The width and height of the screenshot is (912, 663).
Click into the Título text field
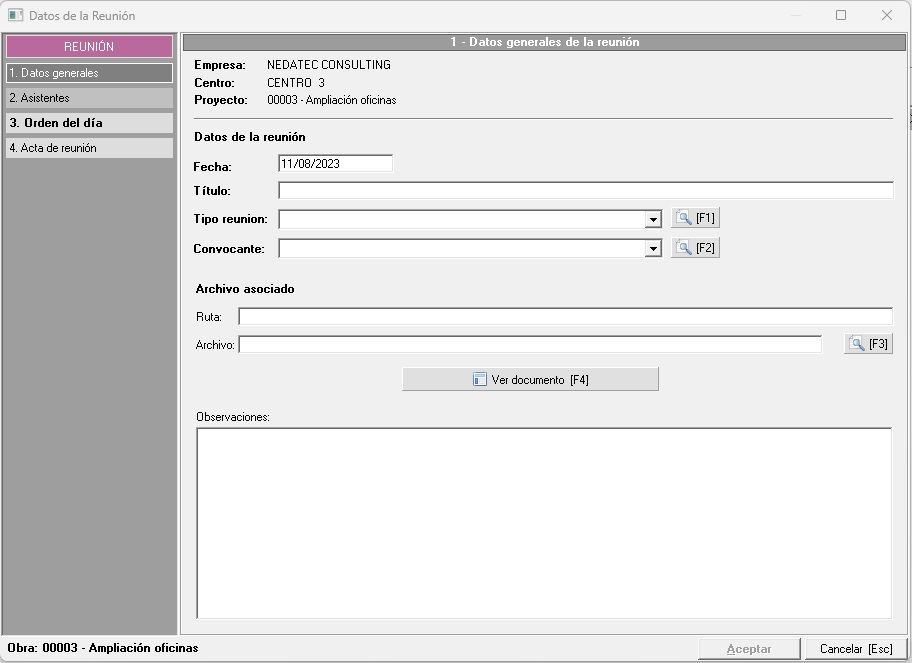pos(585,191)
